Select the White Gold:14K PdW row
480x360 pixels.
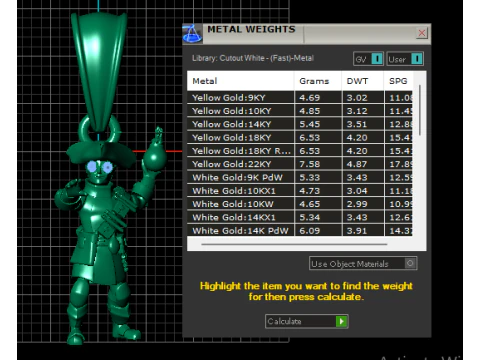pos(300,230)
